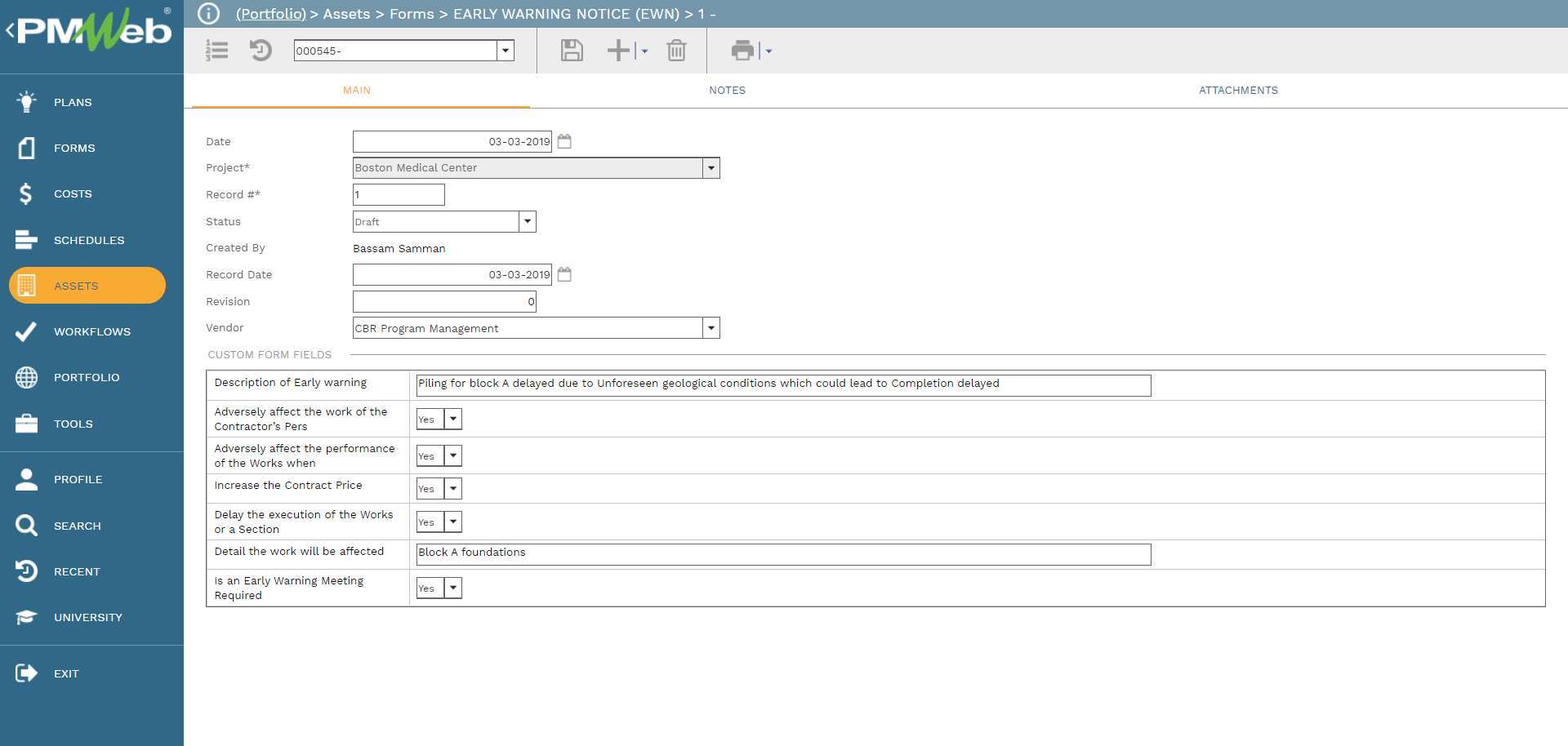Viewport: 1568px width, 746px height.
Task: Open calendar picker for Date field
Action: 564,141
